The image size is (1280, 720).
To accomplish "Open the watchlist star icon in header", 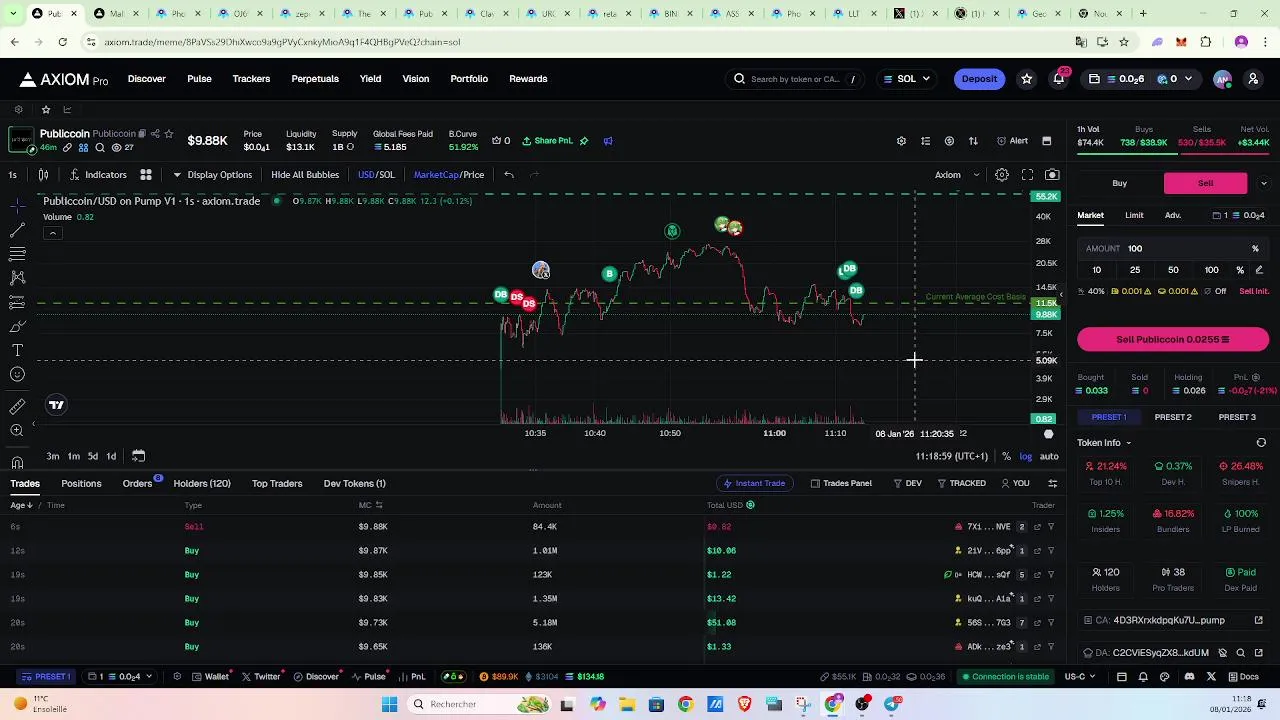I will (1026, 79).
